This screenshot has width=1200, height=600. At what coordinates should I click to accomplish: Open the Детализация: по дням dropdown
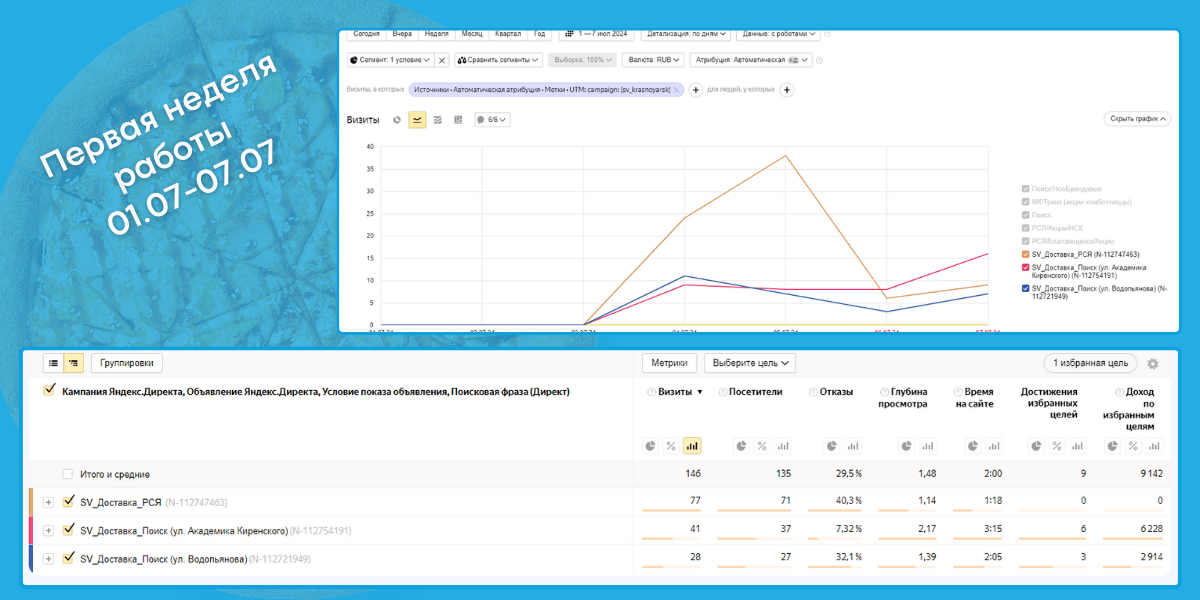[684, 33]
